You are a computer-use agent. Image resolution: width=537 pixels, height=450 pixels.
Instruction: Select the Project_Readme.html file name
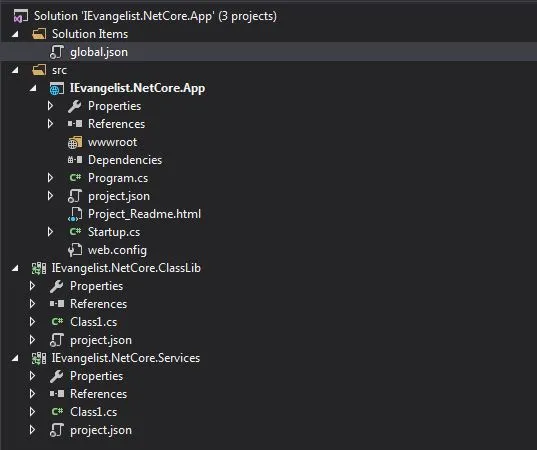[145, 214]
